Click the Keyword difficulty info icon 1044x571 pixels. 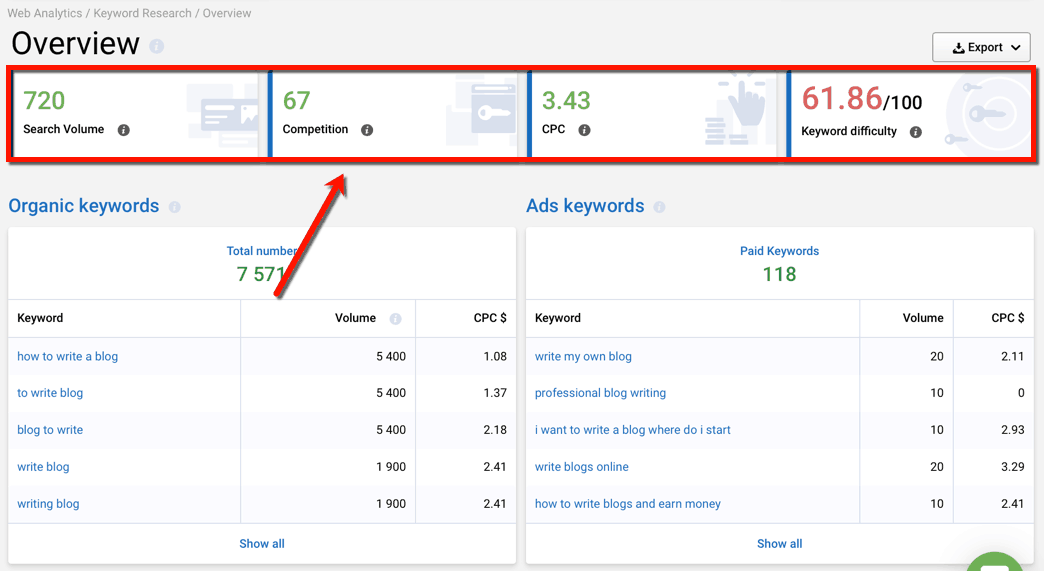(x=915, y=132)
